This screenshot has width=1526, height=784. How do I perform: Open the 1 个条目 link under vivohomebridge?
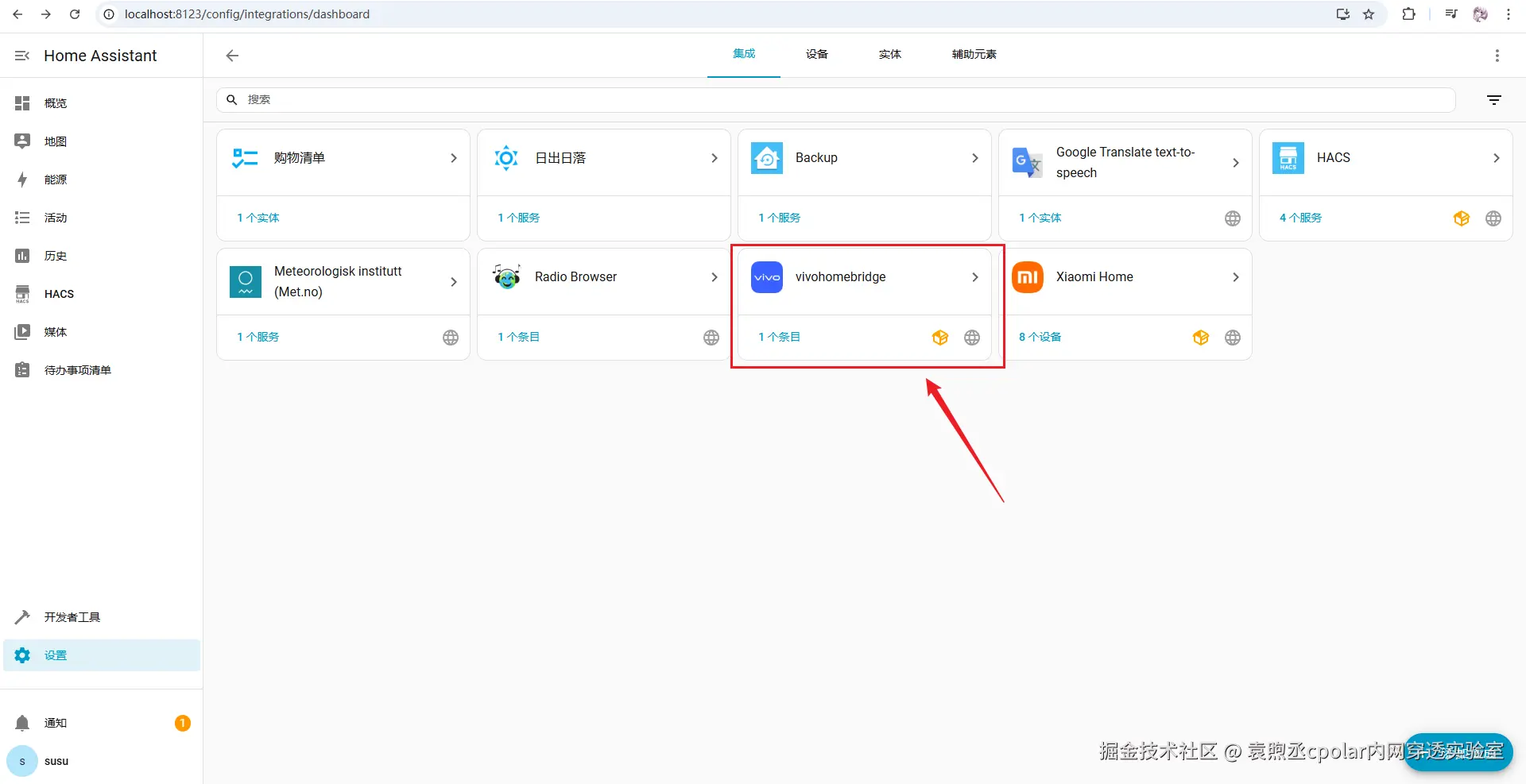tap(780, 337)
